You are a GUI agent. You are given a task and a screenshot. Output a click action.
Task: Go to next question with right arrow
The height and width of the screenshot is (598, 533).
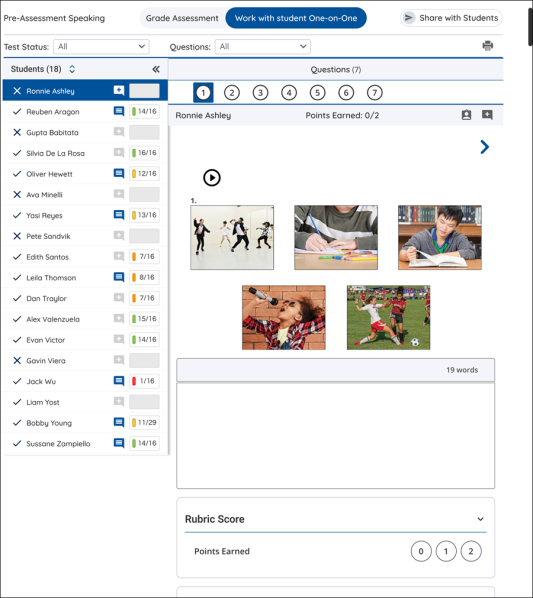(x=485, y=147)
